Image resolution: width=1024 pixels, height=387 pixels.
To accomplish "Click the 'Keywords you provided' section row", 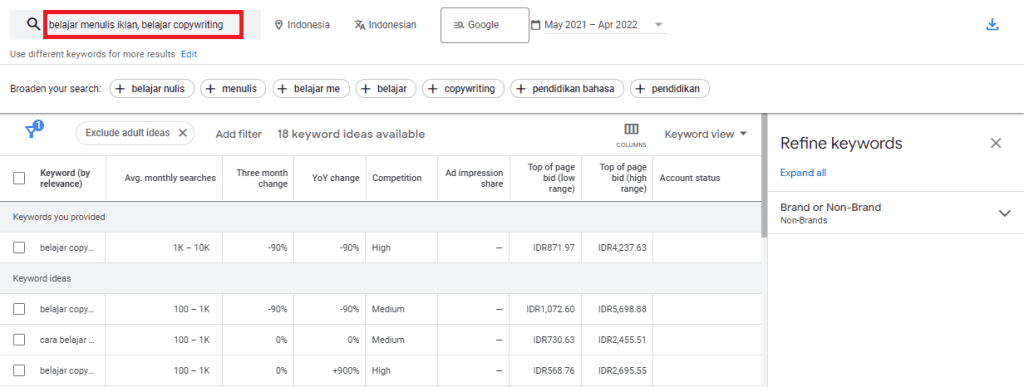I will tap(381, 217).
